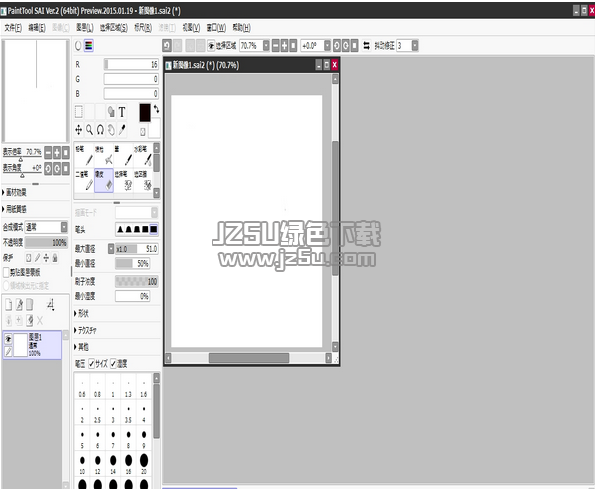595x489 pixels.
Task: Zoom in from top toolbar plus
Action: pyautogui.click(x=284, y=46)
